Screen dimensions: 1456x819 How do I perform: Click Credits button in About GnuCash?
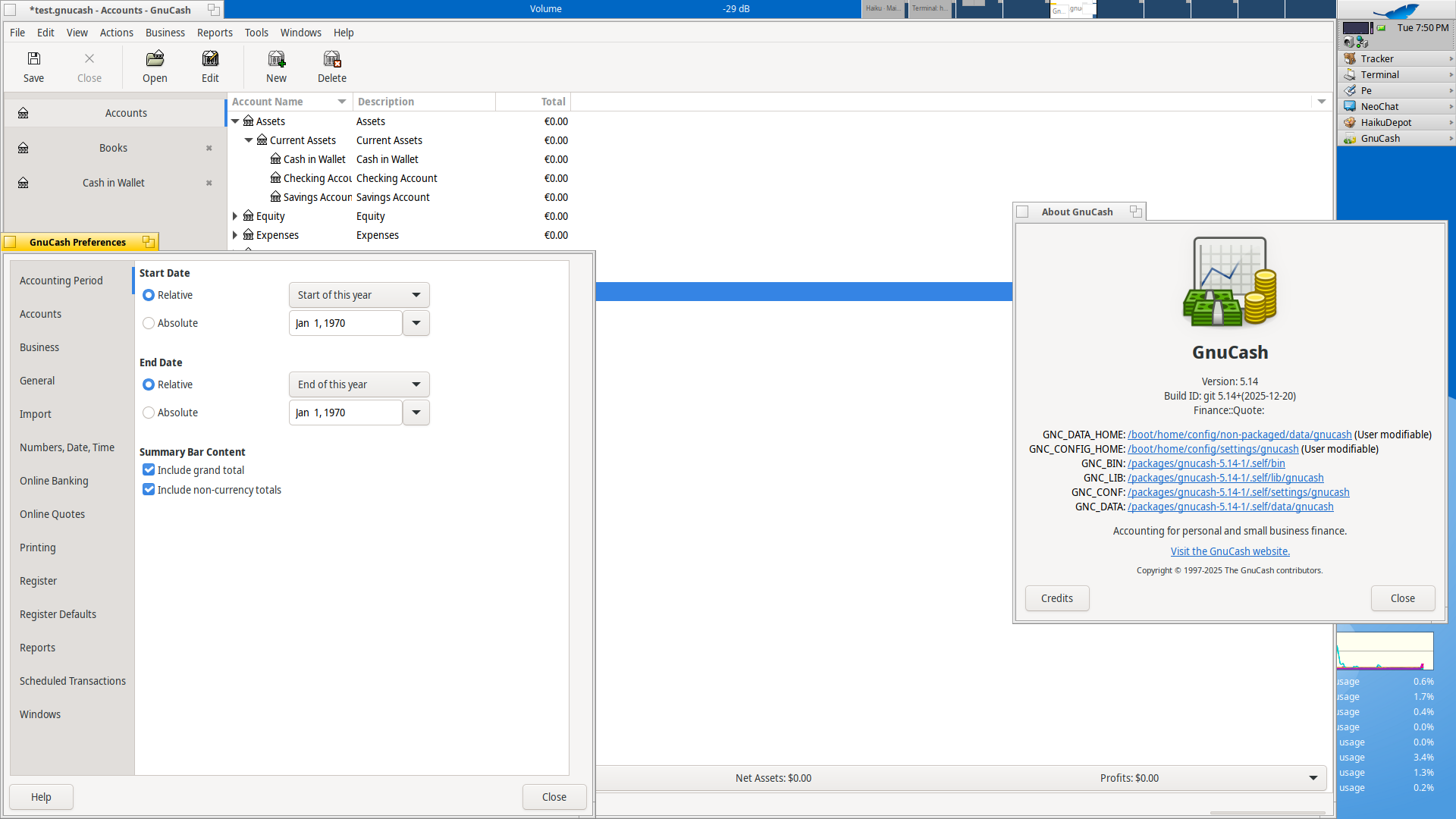click(1057, 598)
